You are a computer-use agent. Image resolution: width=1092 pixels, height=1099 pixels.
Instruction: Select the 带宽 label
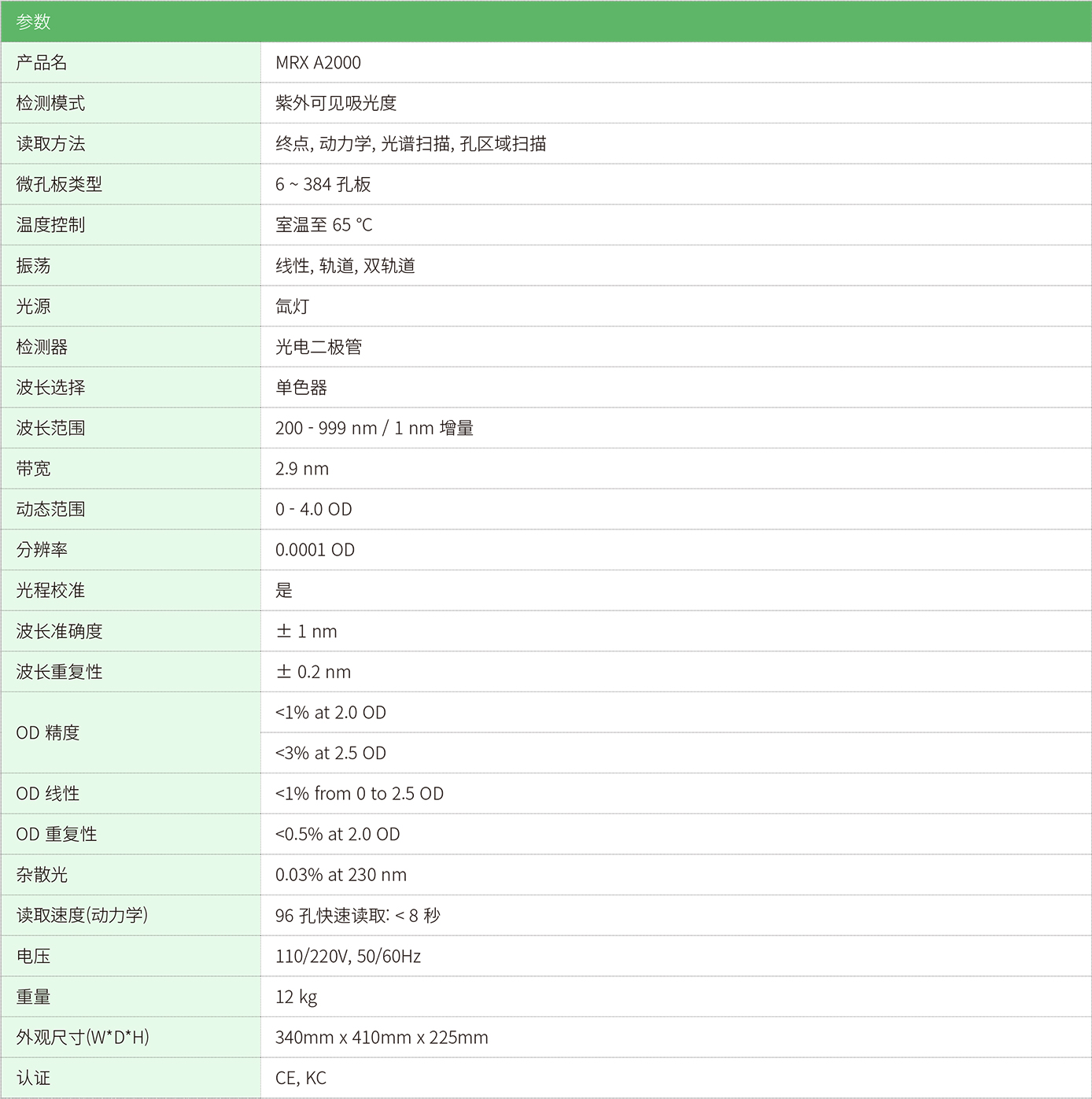tap(33, 469)
